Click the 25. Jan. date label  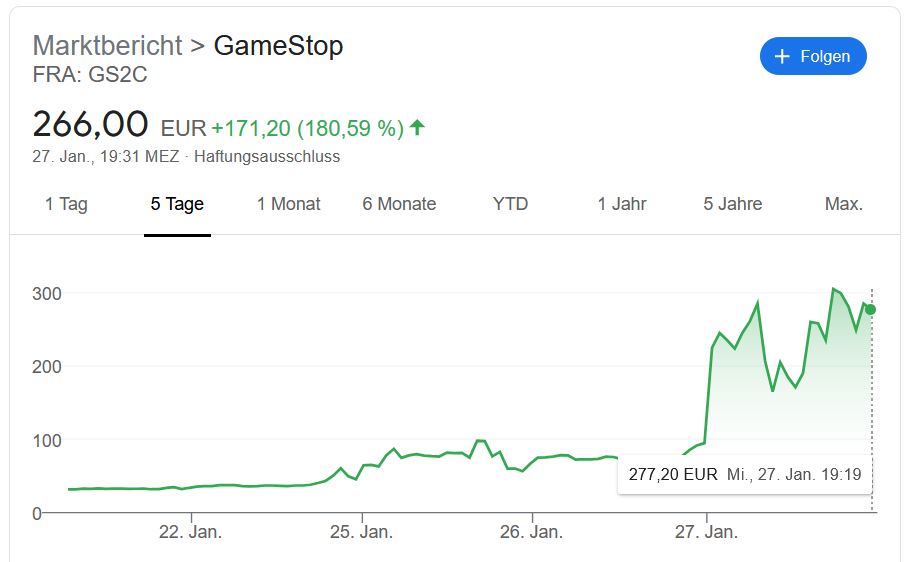point(362,532)
